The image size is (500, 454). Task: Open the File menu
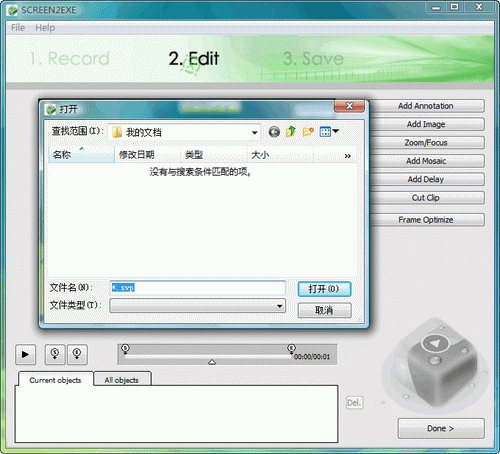pos(18,28)
